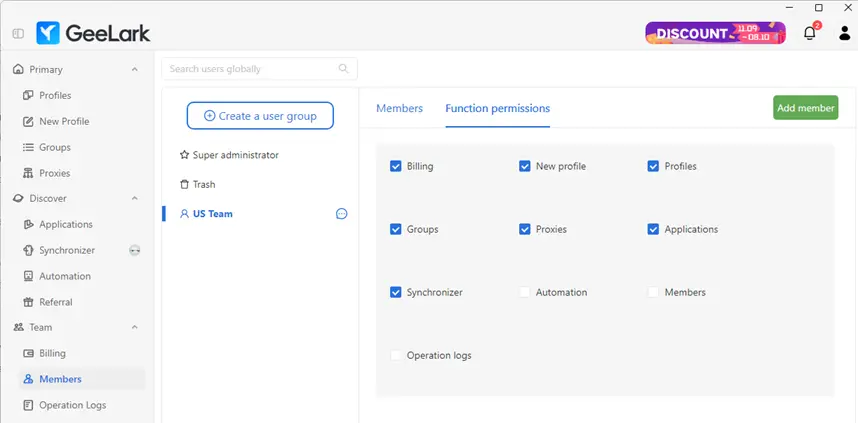The width and height of the screenshot is (858, 423).
Task: Open the US Team options ellipsis
Action: 341,214
